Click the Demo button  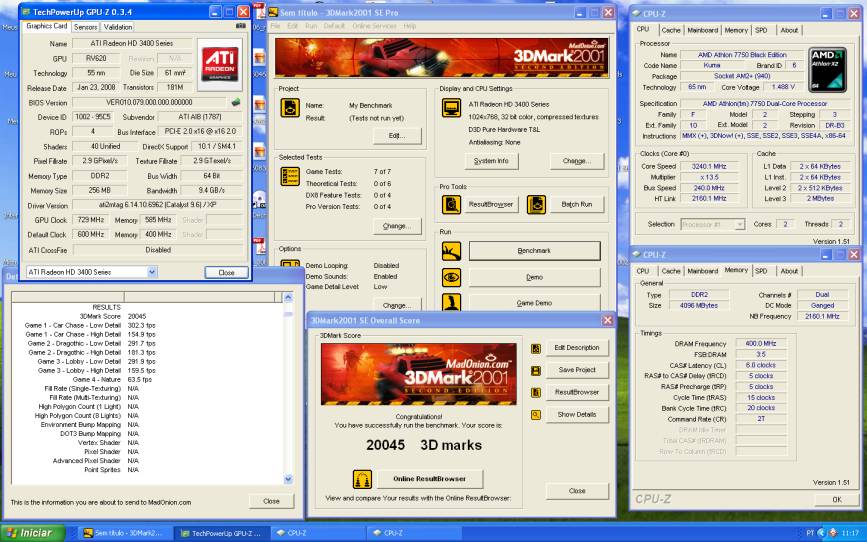(x=534, y=277)
